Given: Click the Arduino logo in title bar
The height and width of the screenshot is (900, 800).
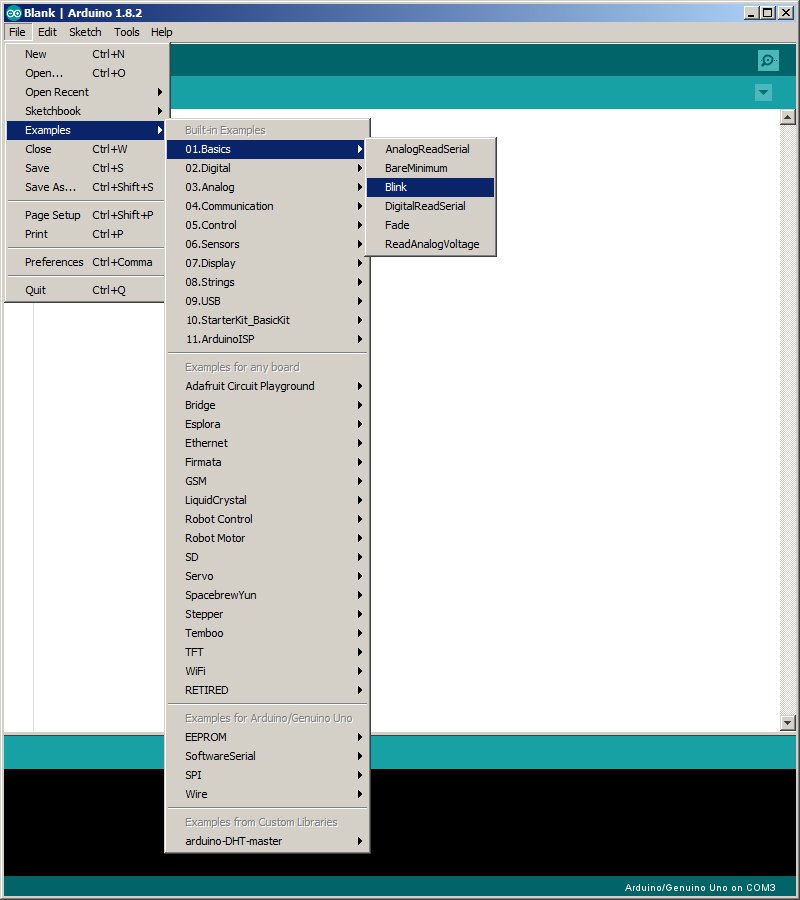Looking at the screenshot, I should (13, 13).
